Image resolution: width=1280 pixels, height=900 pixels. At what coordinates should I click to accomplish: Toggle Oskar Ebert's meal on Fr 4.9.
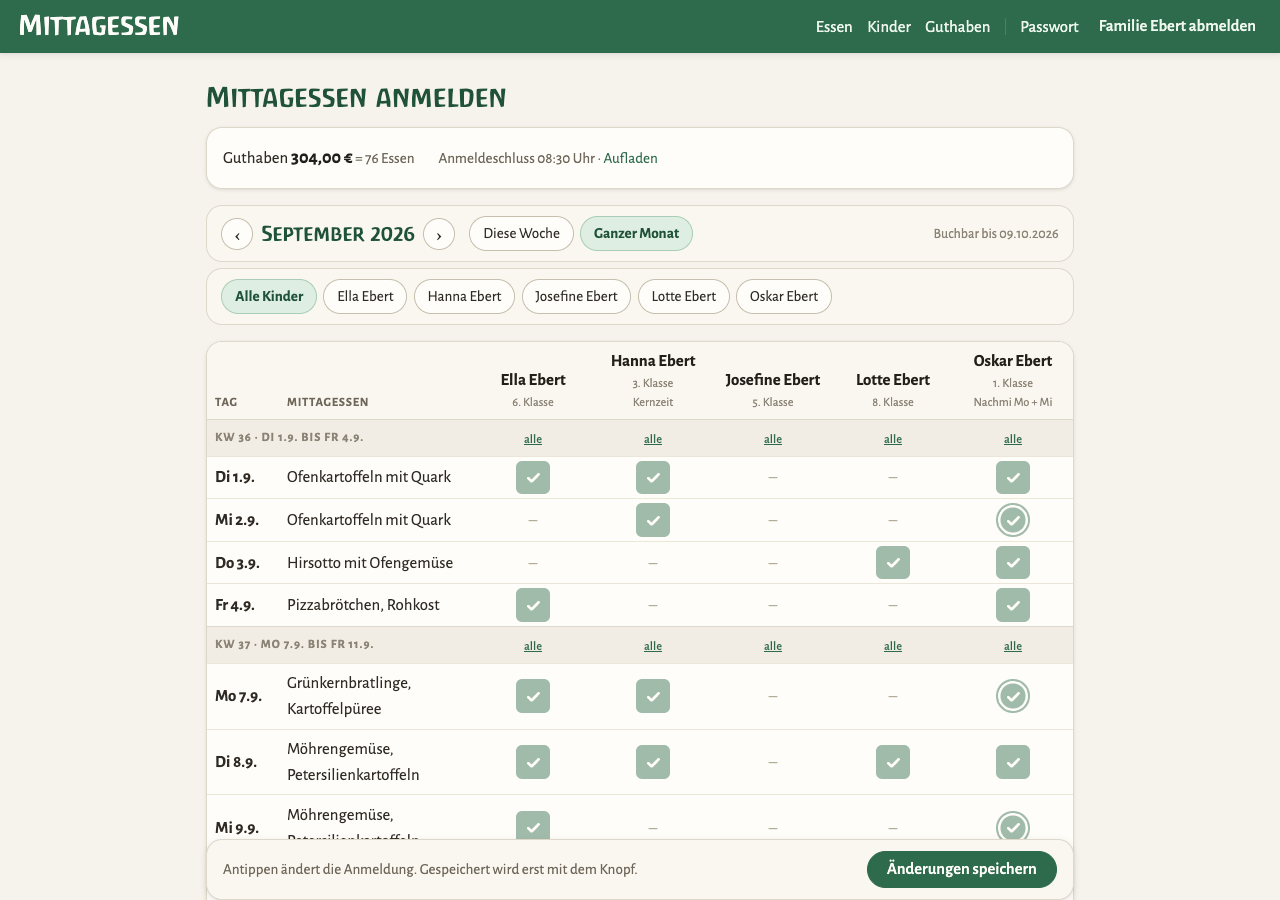pyautogui.click(x=1013, y=605)
